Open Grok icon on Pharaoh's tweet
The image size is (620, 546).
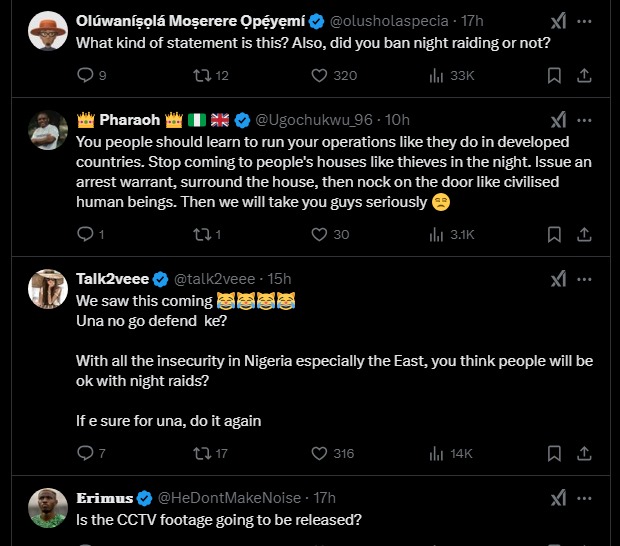[x=559, y=120]
